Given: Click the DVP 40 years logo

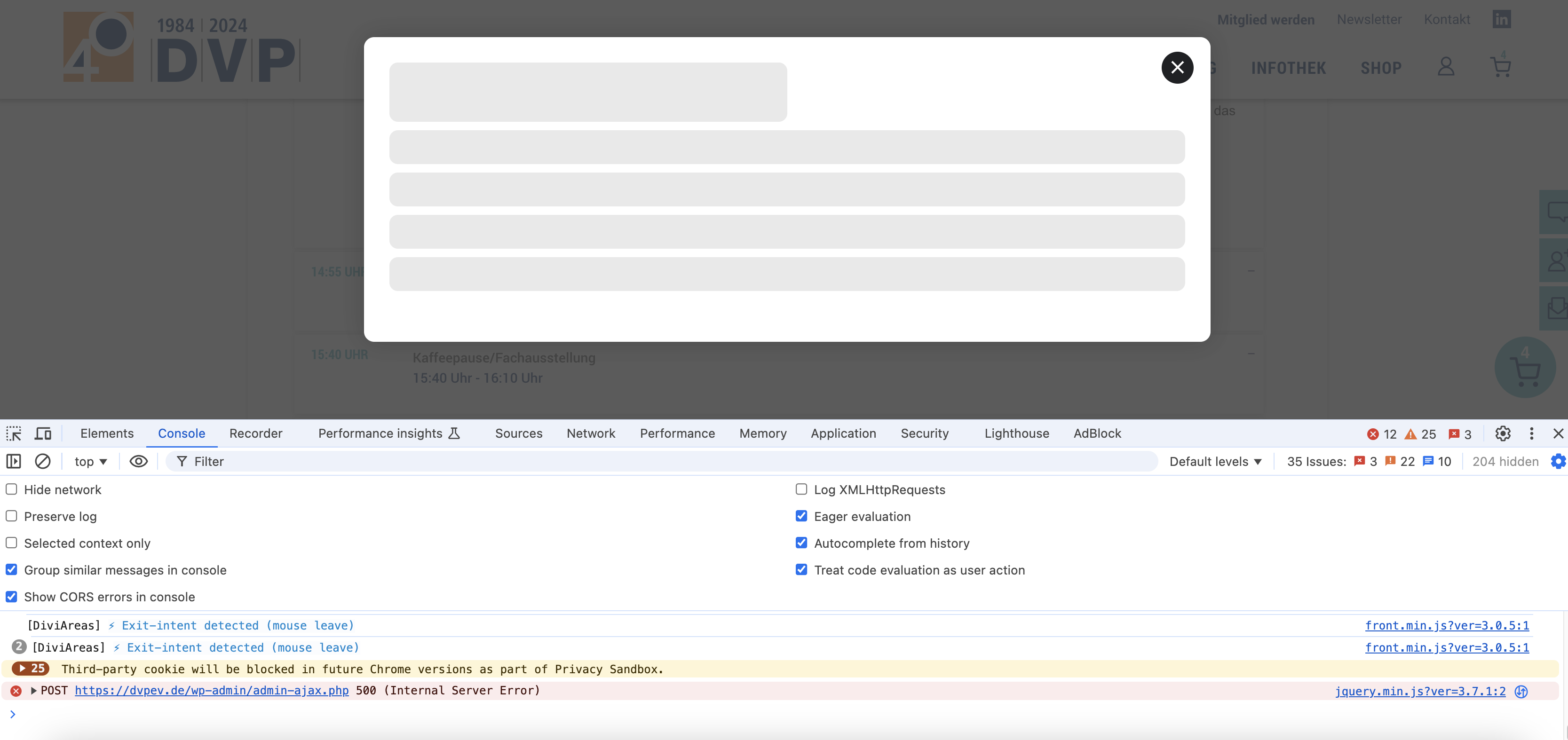Looking at the screenshot, I should coord(182,47).
